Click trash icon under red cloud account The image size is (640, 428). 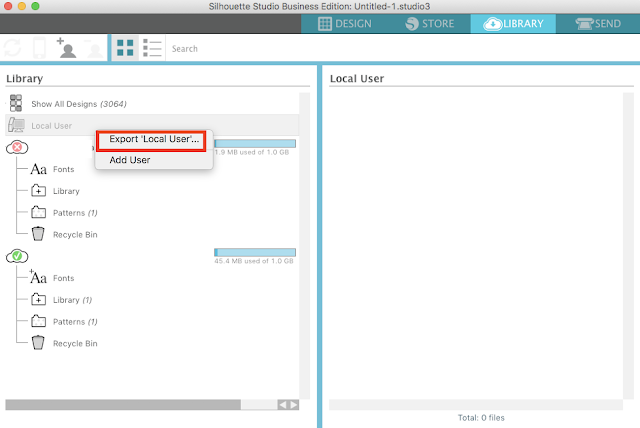(38, 234)
